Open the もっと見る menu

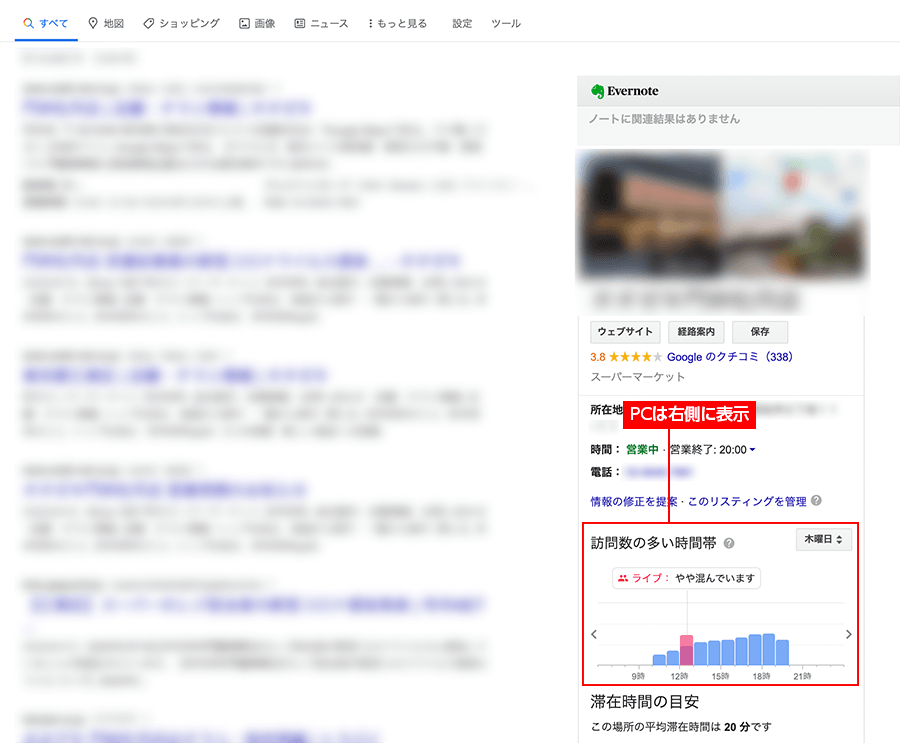tap(398, 24)
